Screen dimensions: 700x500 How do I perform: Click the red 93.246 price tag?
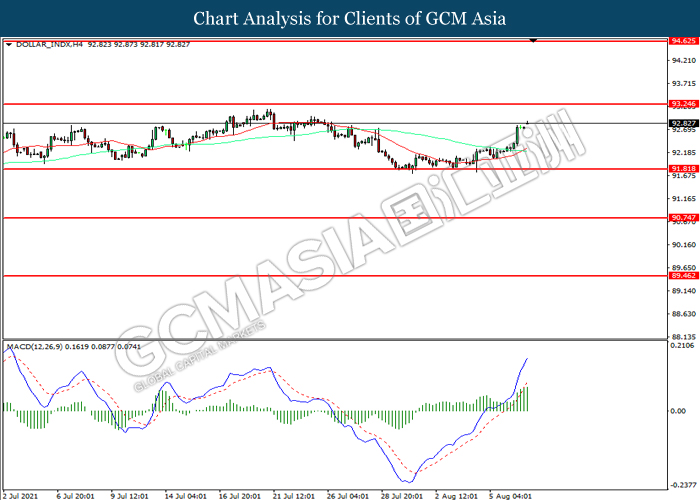(x=682, y=104)
